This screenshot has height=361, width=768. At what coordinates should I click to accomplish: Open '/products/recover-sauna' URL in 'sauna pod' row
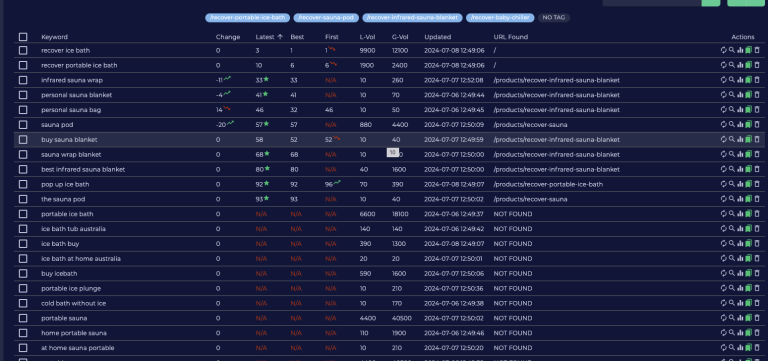[x=530, y=124]
